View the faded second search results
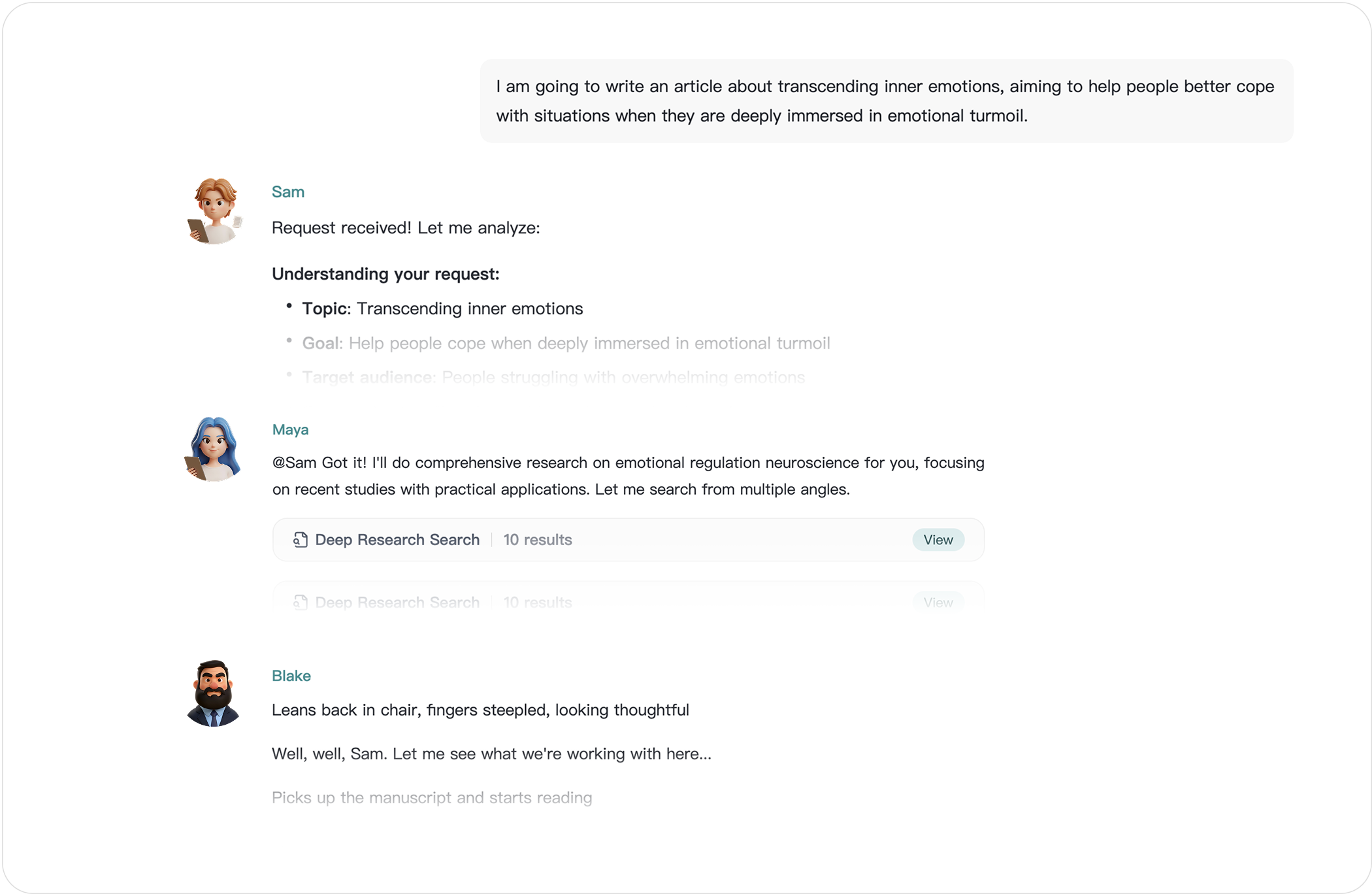1372x894 pixels. click(x=938, y=601)
